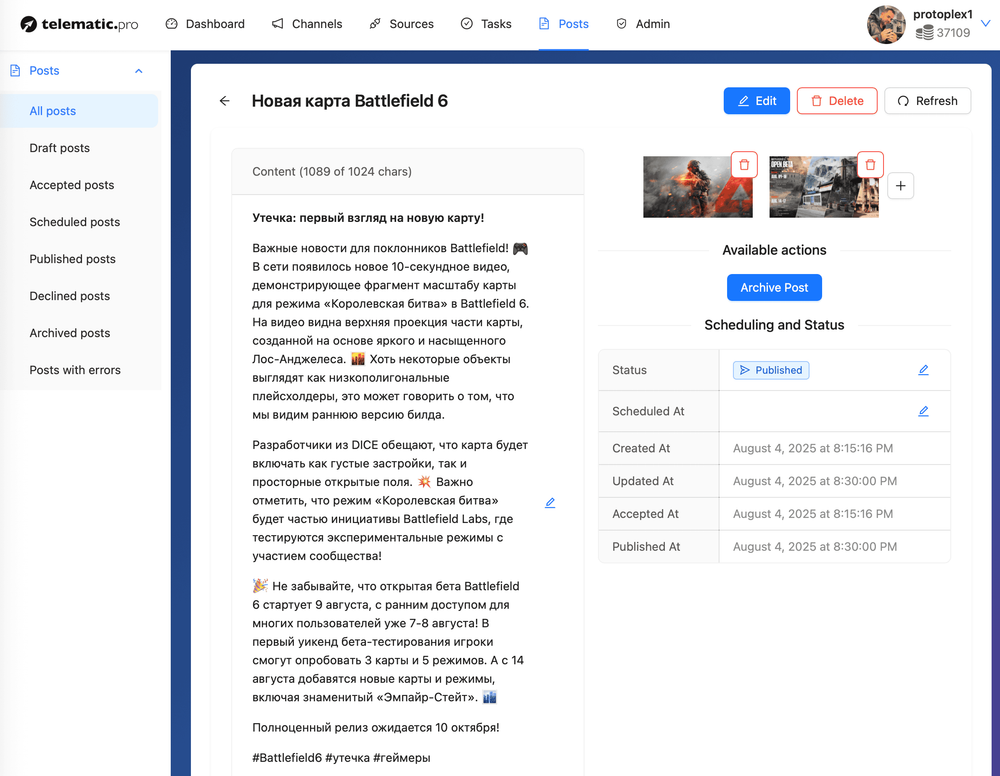Open the first soldier image thumbnail
This screenshot has width=1000, height=776.
click(x=697, y=187)
